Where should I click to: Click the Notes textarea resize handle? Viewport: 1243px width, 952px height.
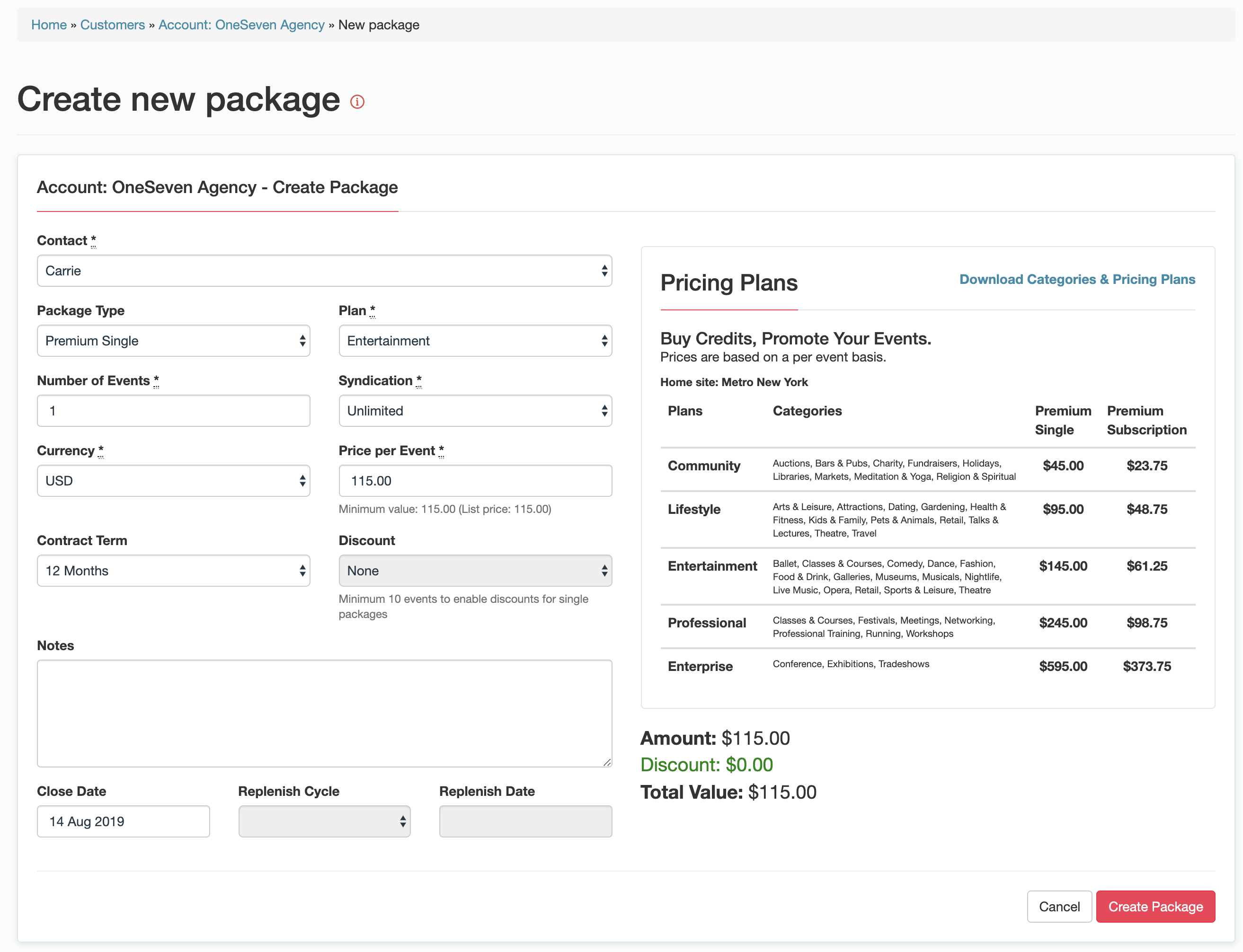(607, 762)
